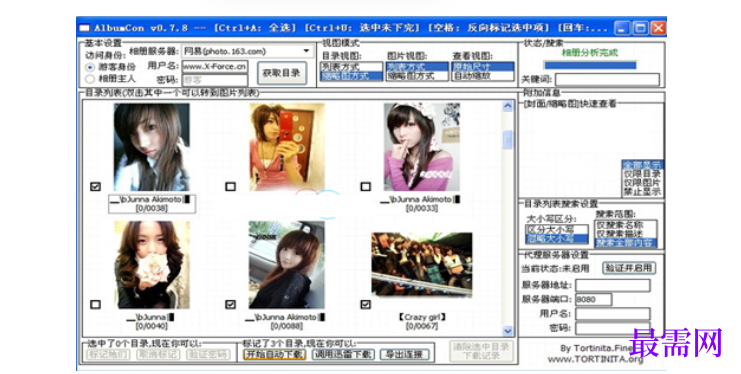Click the 当前状态:未启用 proxy status text

tap(555, 268)
